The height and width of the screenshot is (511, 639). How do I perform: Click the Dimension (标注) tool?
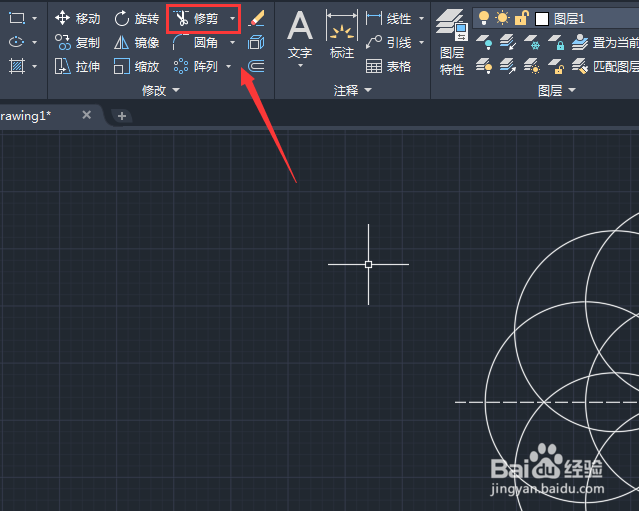pos(342,35)
